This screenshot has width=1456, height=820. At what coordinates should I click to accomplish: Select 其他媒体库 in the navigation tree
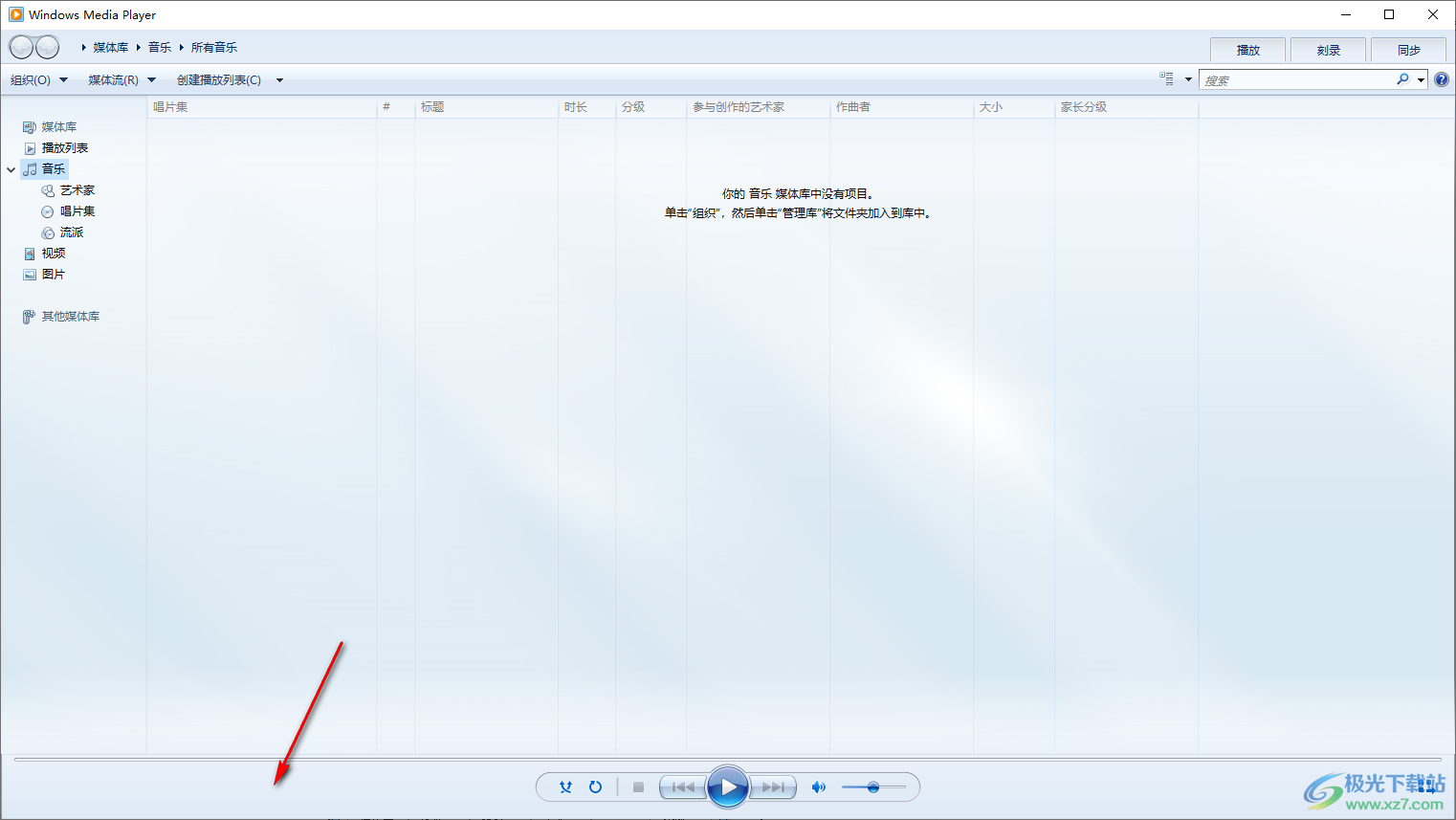point(71,317)
